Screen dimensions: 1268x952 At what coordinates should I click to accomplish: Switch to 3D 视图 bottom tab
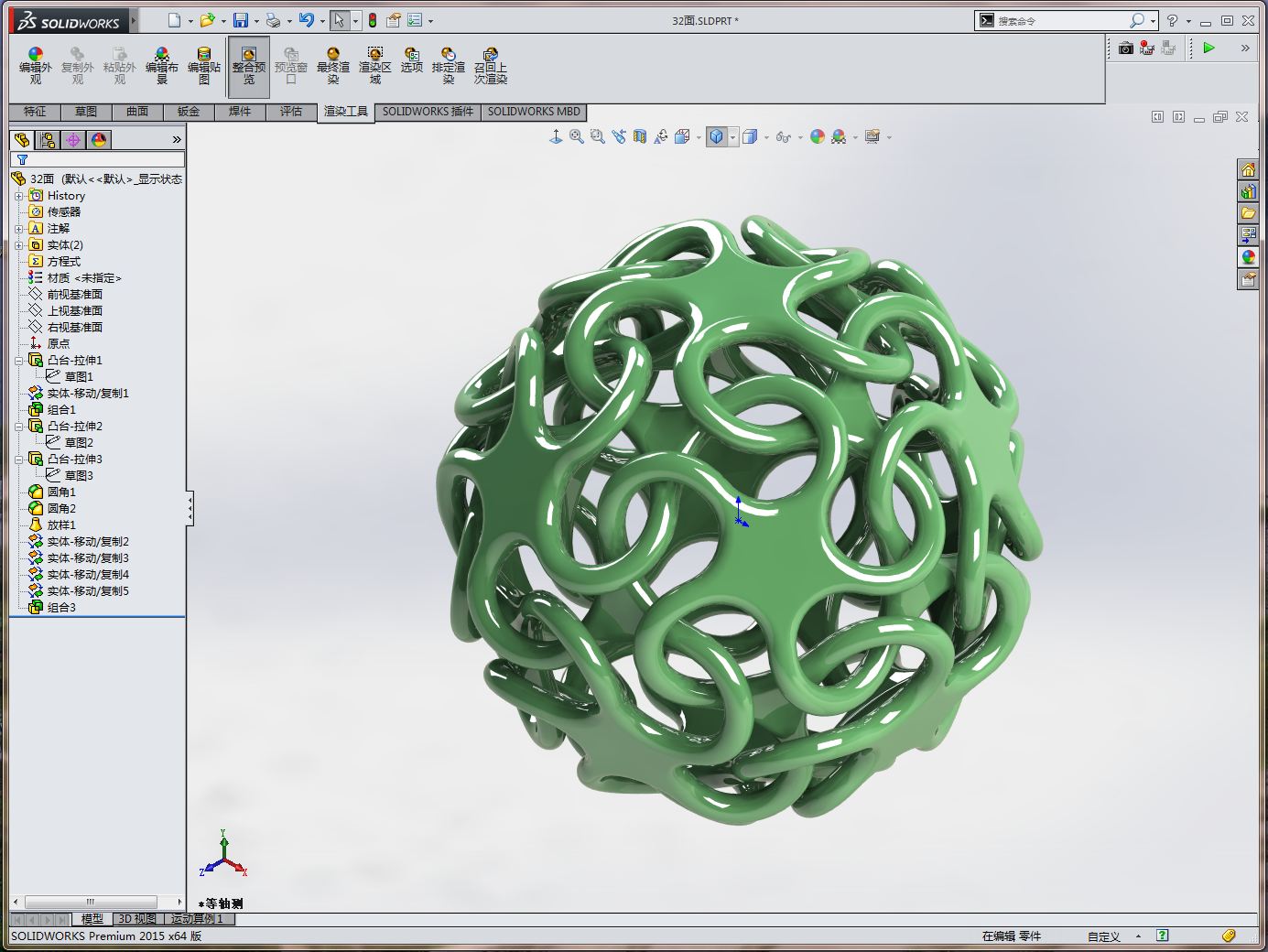point(137,918)
